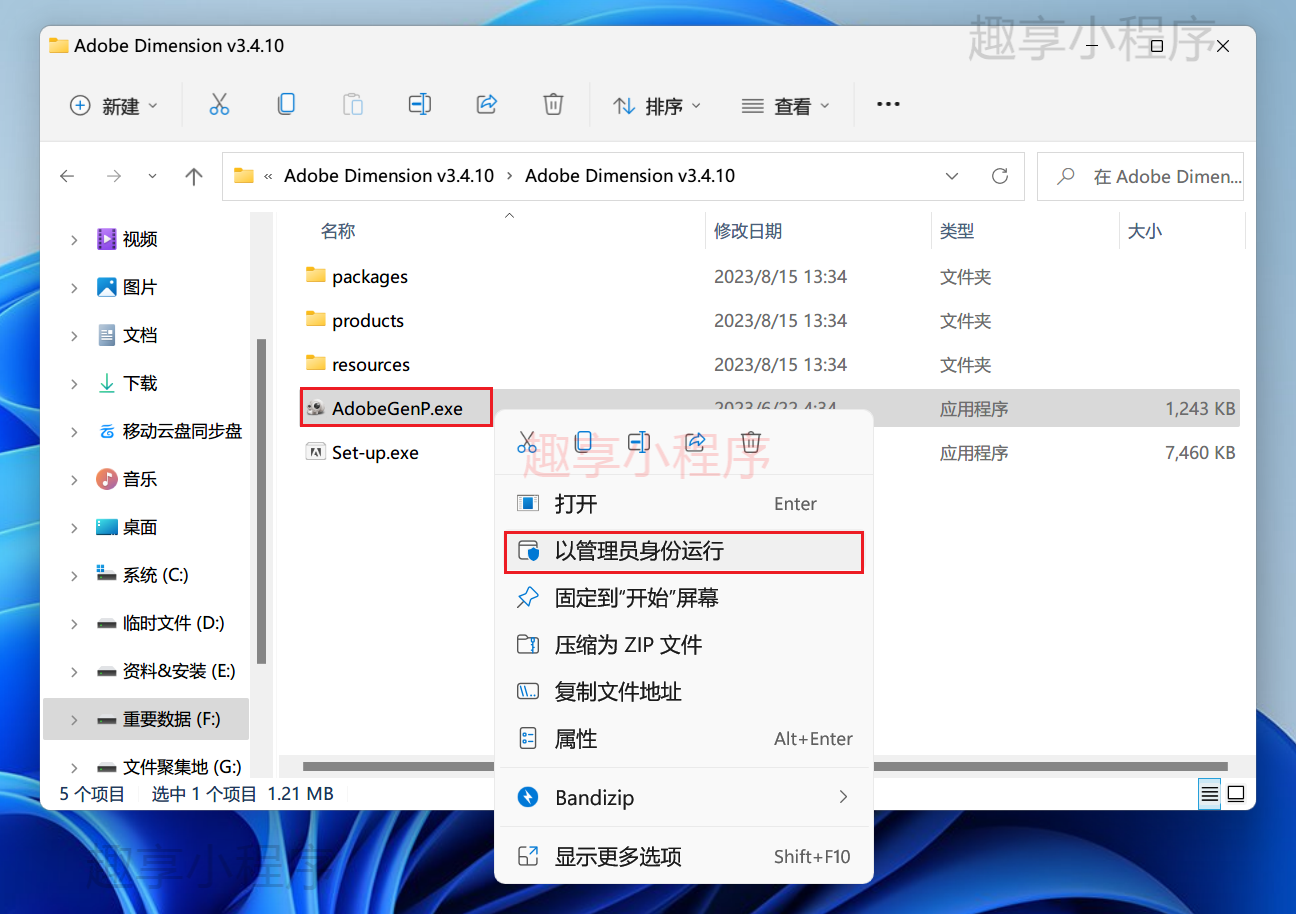Click the Delete trash icon in the toolbar
Image resolution: width=1296 pixels, height=914 pixels.
(x=553, y=104)
